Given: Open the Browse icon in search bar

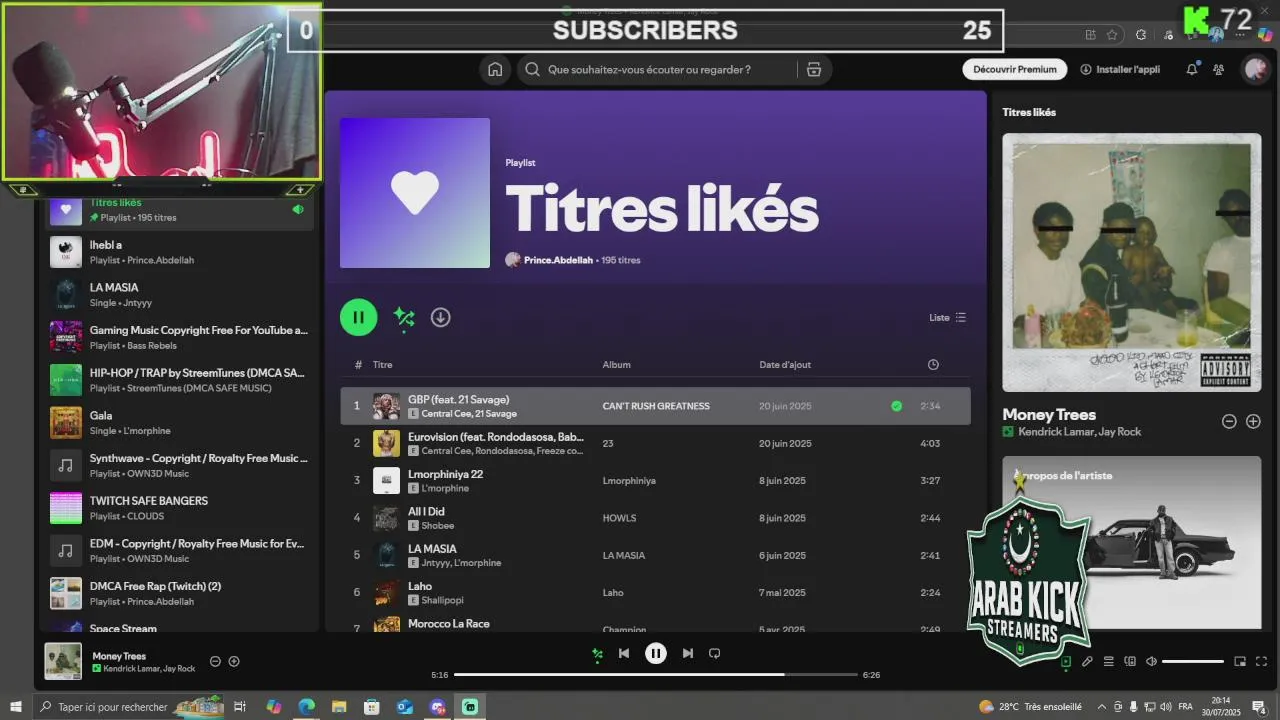Looking at the screenshot, I should pyautogui.click(x=814, y=70).
